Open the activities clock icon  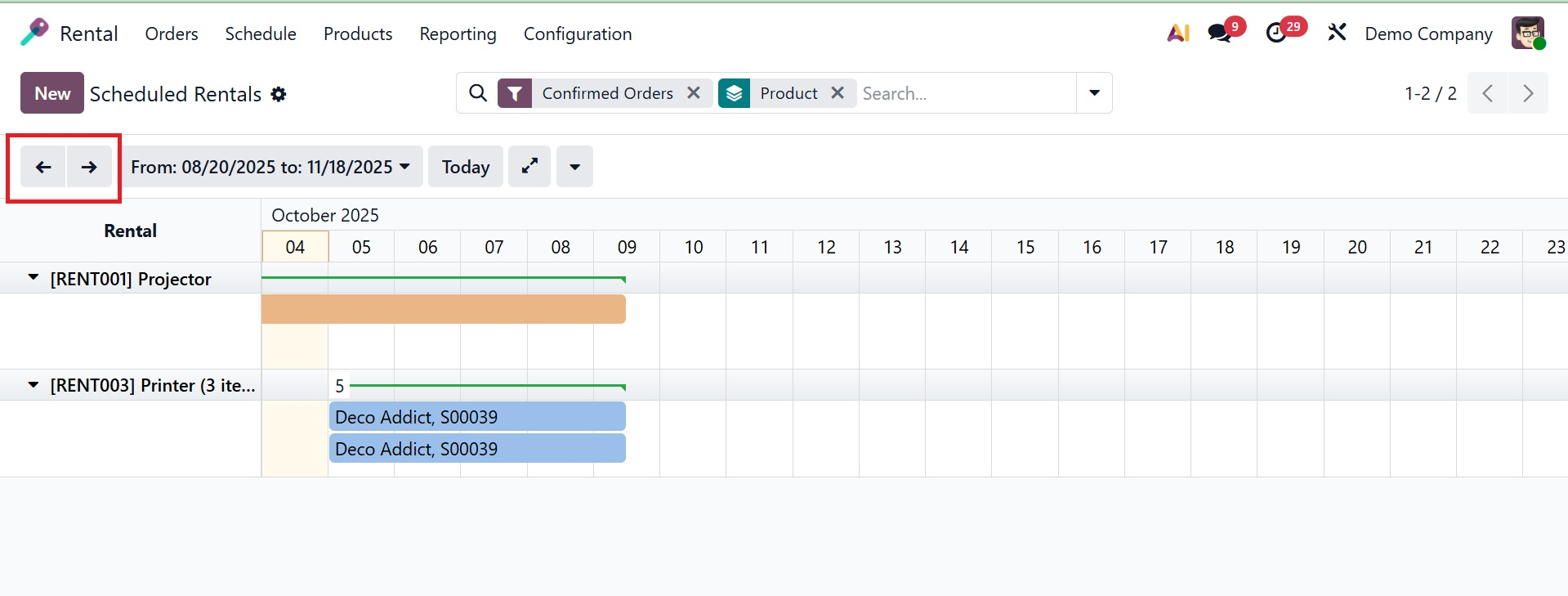tap(1276, 34)
